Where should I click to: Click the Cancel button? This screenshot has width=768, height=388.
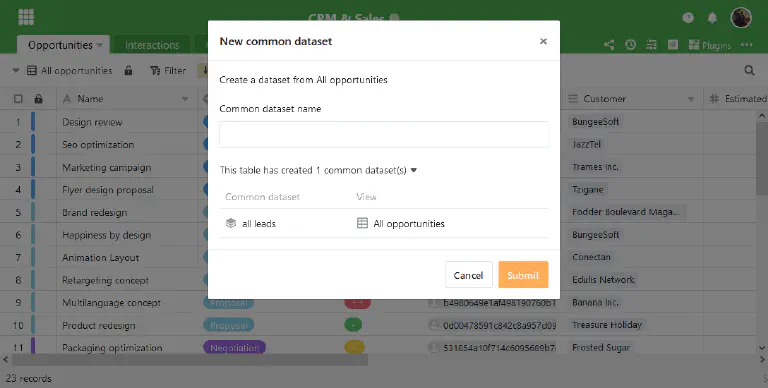pyautogui.click(x=469, y=275)
